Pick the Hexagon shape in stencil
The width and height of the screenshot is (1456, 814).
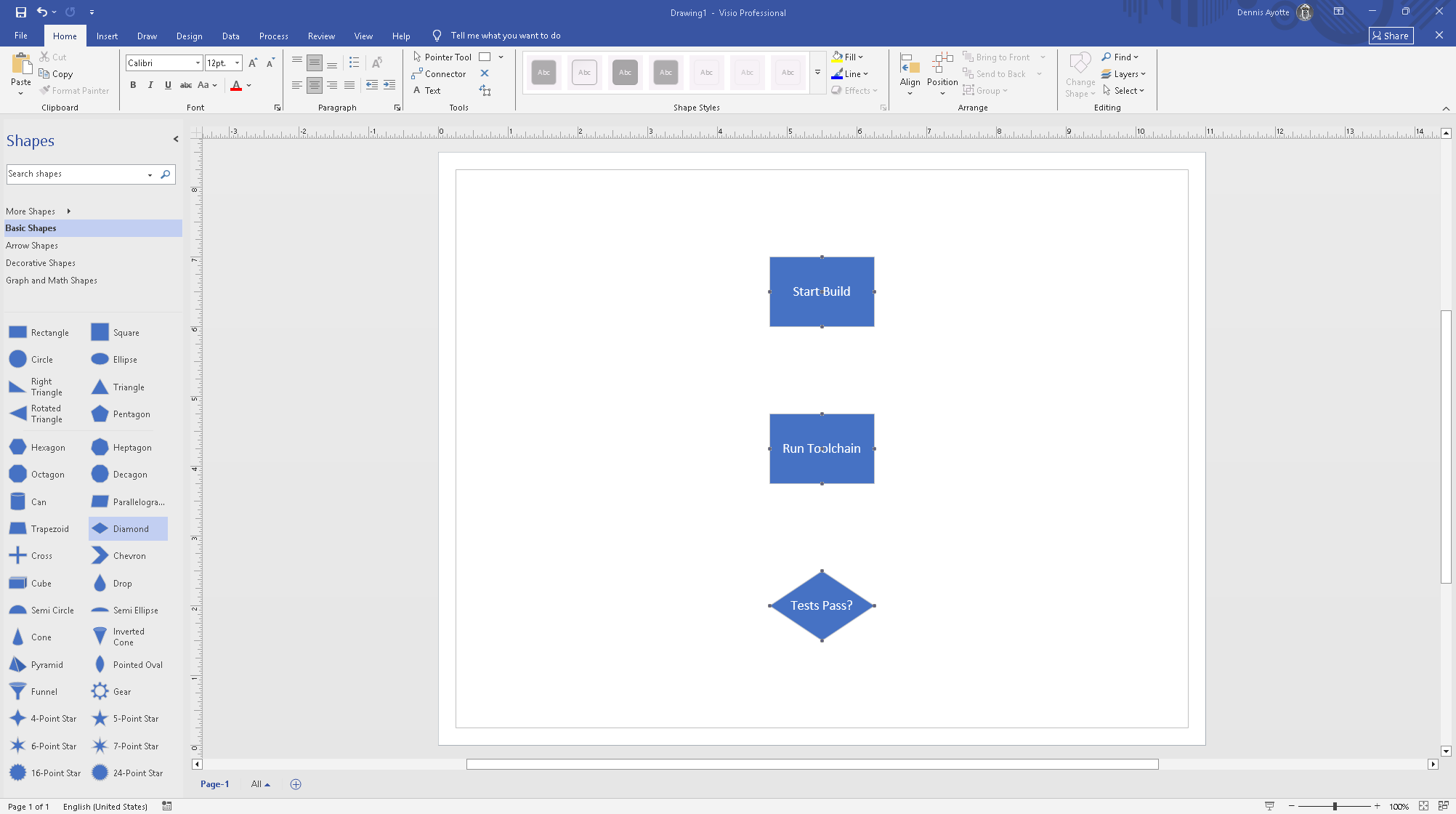[37, 447]
